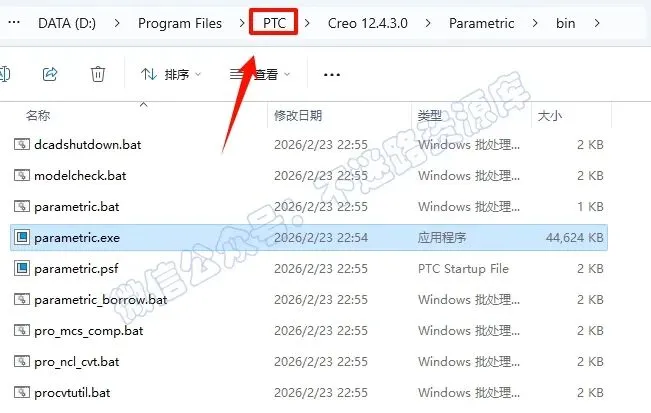Image resolution: width=651 pixels, height=413 pixels.
Task: Open the 查看 view dropdown
Action: (x=260, y=75)
